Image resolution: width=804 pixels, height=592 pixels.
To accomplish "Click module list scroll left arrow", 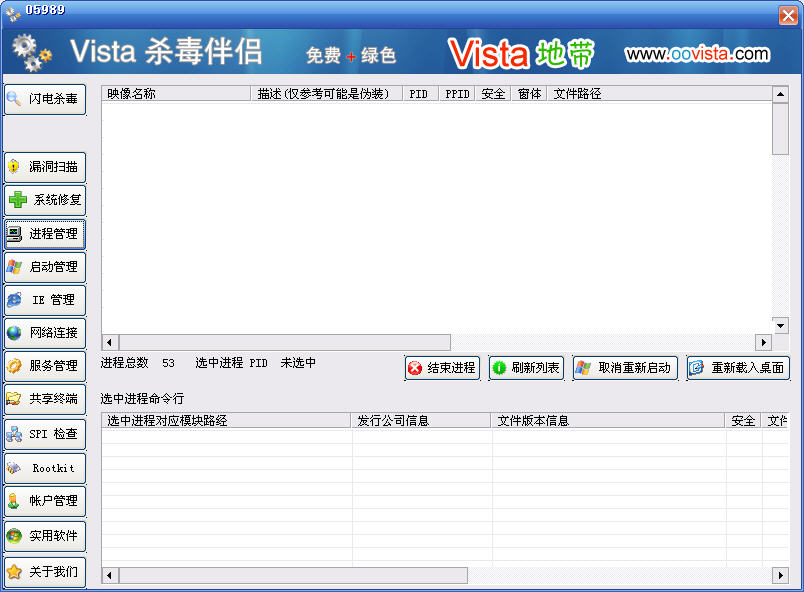I will click(110, 575).
